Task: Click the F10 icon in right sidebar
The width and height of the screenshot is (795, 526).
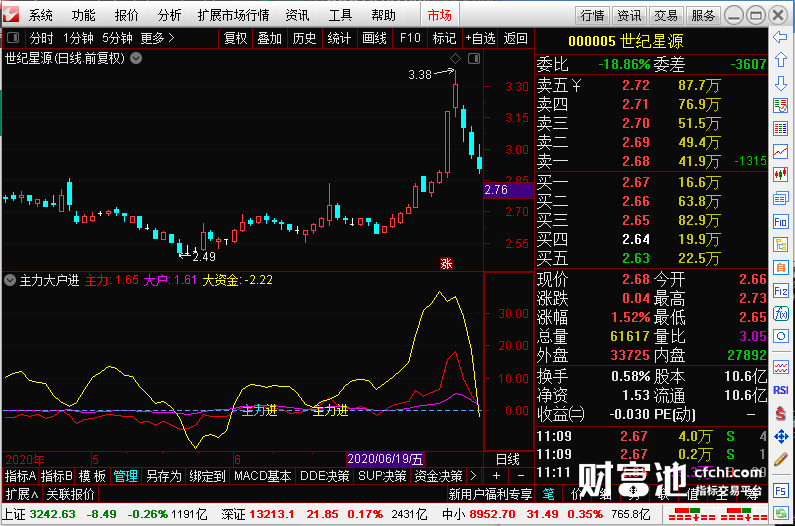Action: tap(780, 221)
